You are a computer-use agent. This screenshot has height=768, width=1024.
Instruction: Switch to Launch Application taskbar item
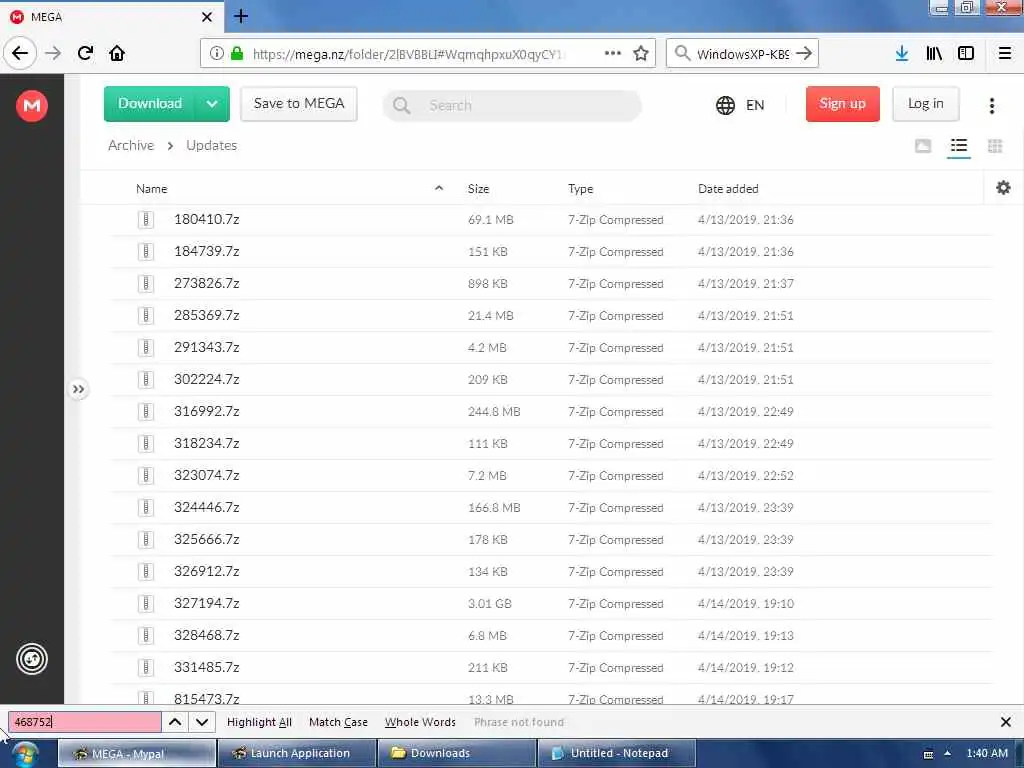tap(297, 754)
